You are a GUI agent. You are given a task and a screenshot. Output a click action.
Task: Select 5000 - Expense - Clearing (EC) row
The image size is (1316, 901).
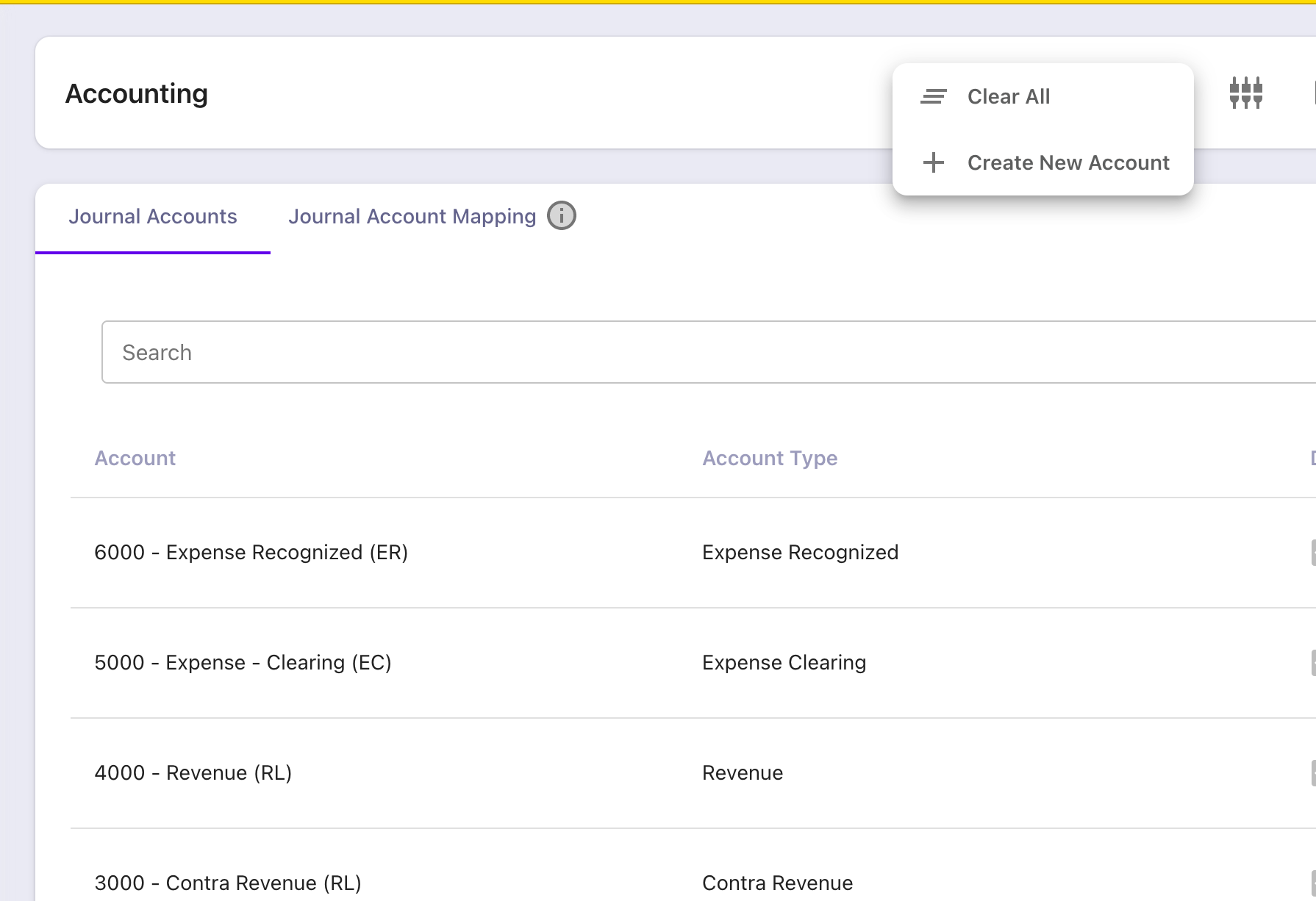click(693, 663)
